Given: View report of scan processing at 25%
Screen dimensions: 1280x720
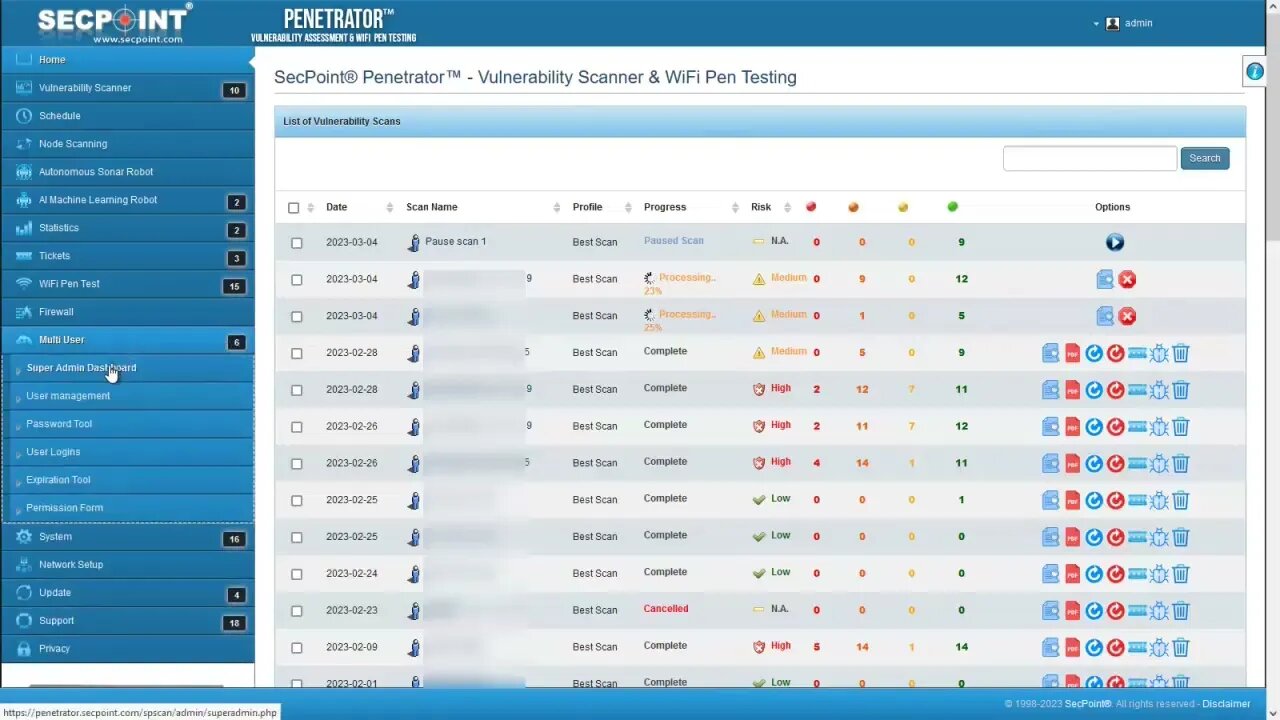Looking at the screenshot, I should point(1105,316).
